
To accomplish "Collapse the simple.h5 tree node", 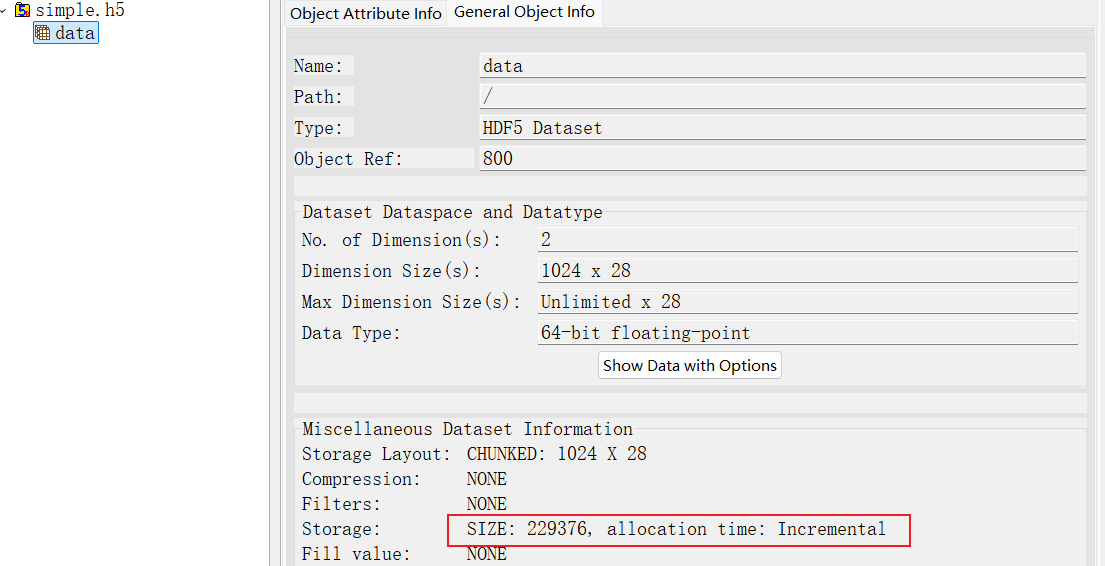I will pos(6,11).
